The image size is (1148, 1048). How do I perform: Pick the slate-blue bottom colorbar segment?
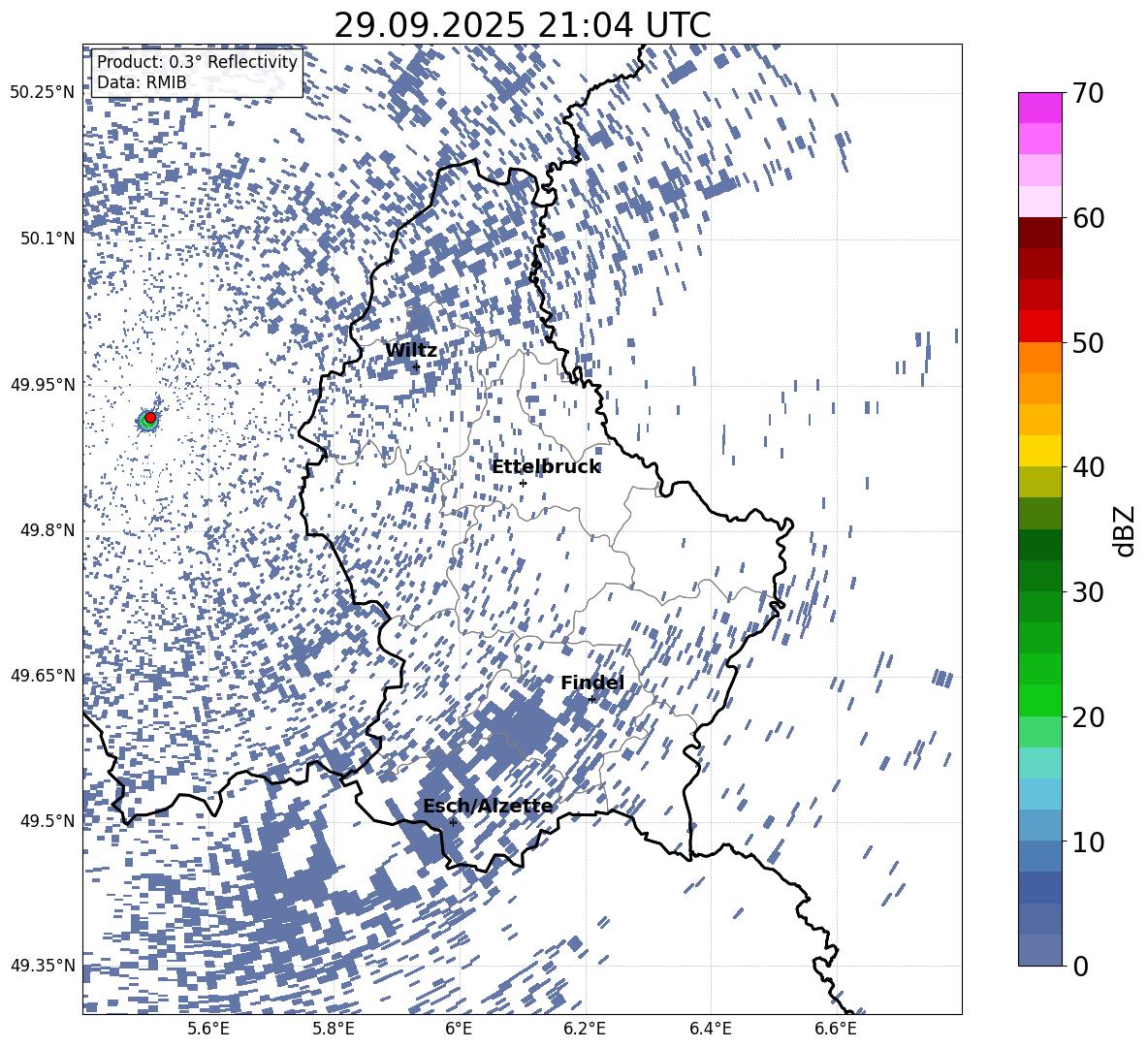pos(1040,950)
